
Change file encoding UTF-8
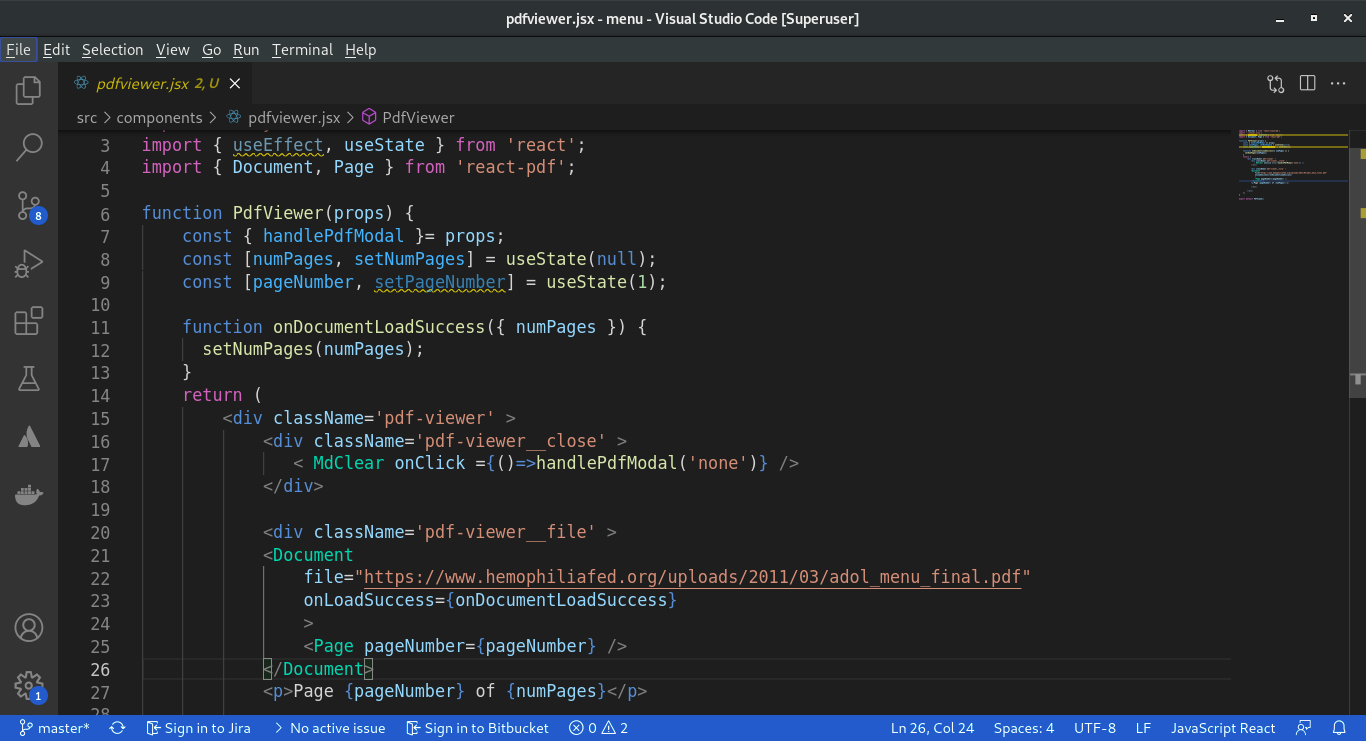point(1095,728)
